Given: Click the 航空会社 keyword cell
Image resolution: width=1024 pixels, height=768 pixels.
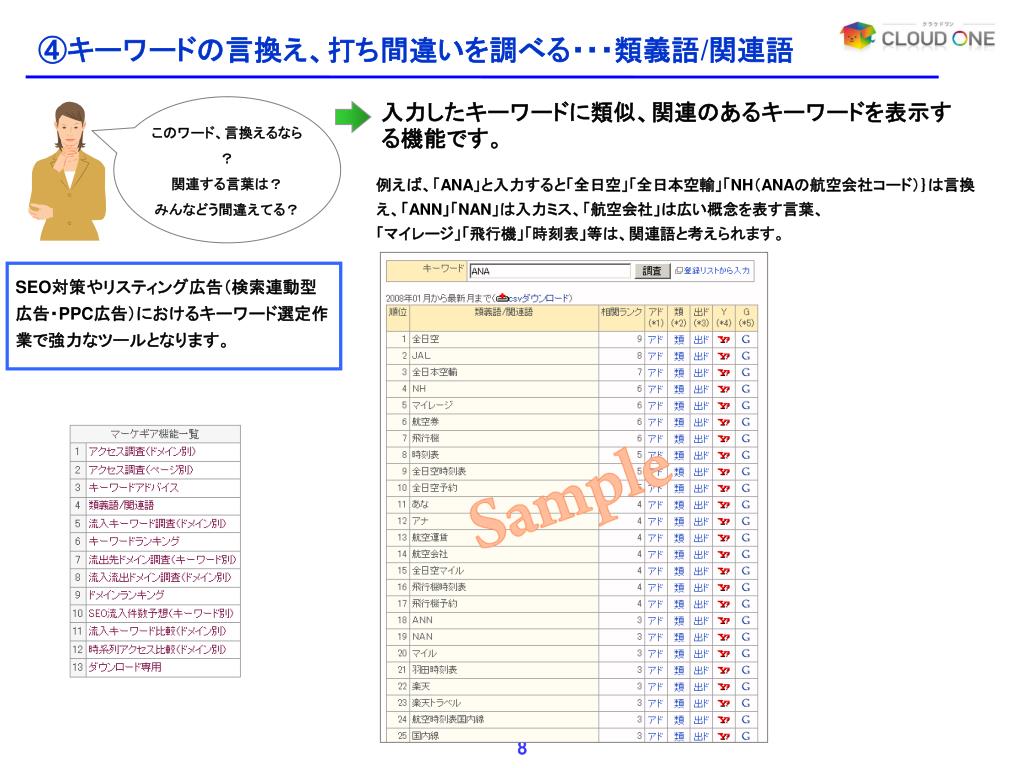Looking at the screenshot, I should click(x=504, y=554).
